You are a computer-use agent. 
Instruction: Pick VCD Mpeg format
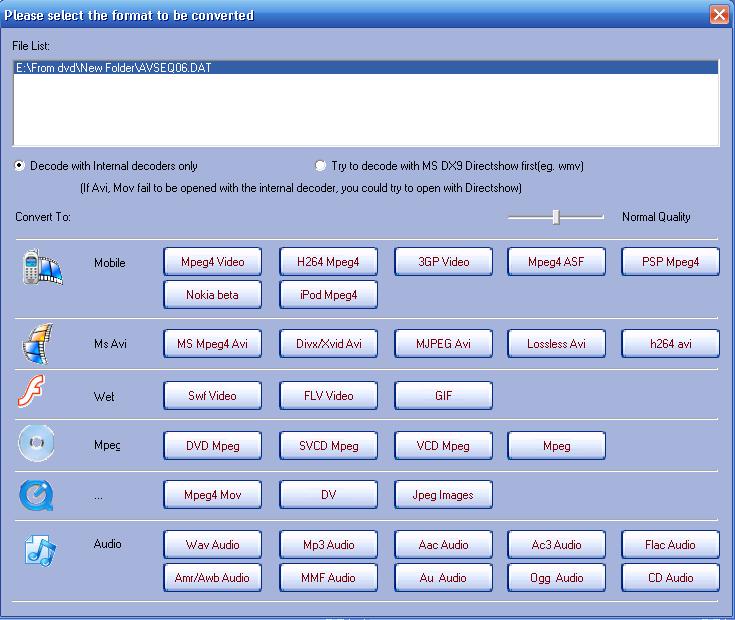(x=443, y=446)
